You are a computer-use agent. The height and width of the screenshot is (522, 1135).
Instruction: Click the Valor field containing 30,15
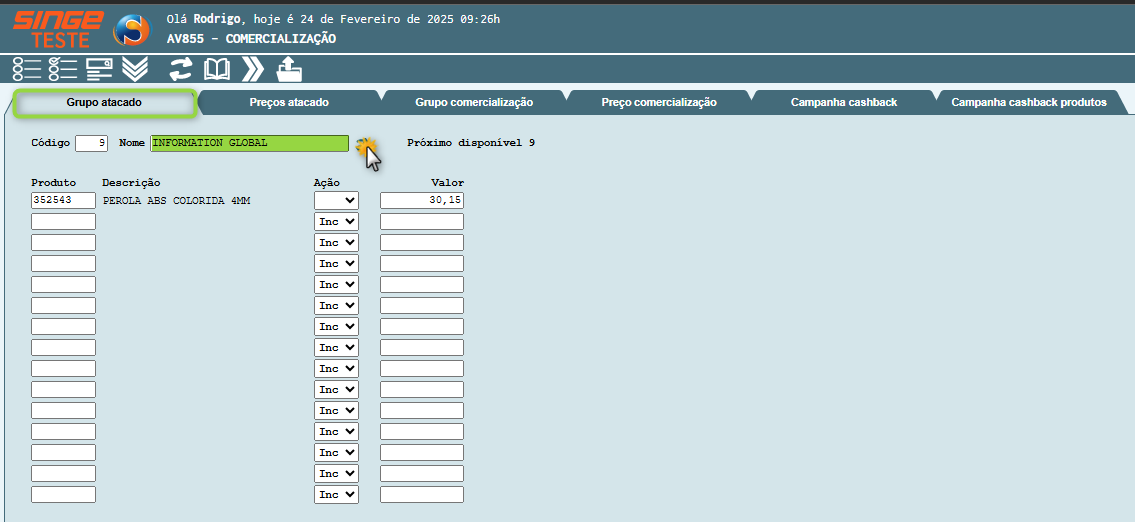[x=421, y=200]
